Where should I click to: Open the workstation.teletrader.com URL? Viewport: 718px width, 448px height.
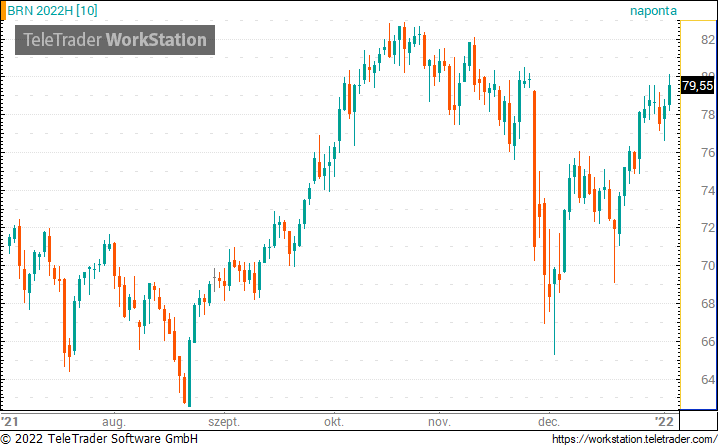point(634,439)
